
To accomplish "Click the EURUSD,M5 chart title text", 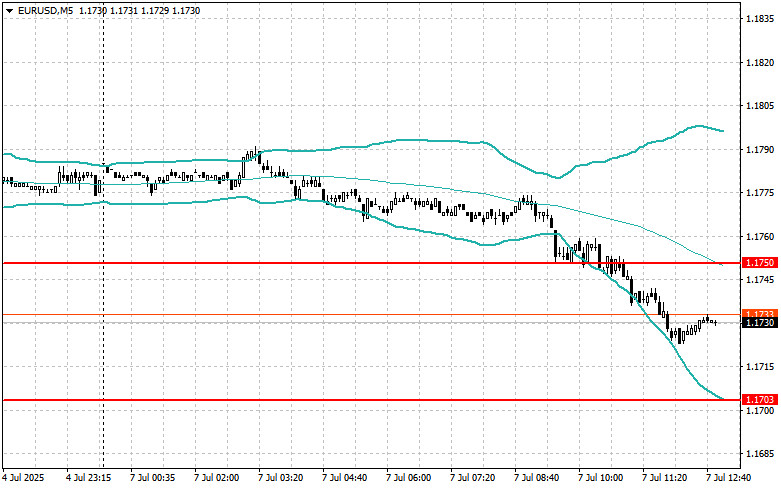I will pyautogui.click(x=45, y=10).
